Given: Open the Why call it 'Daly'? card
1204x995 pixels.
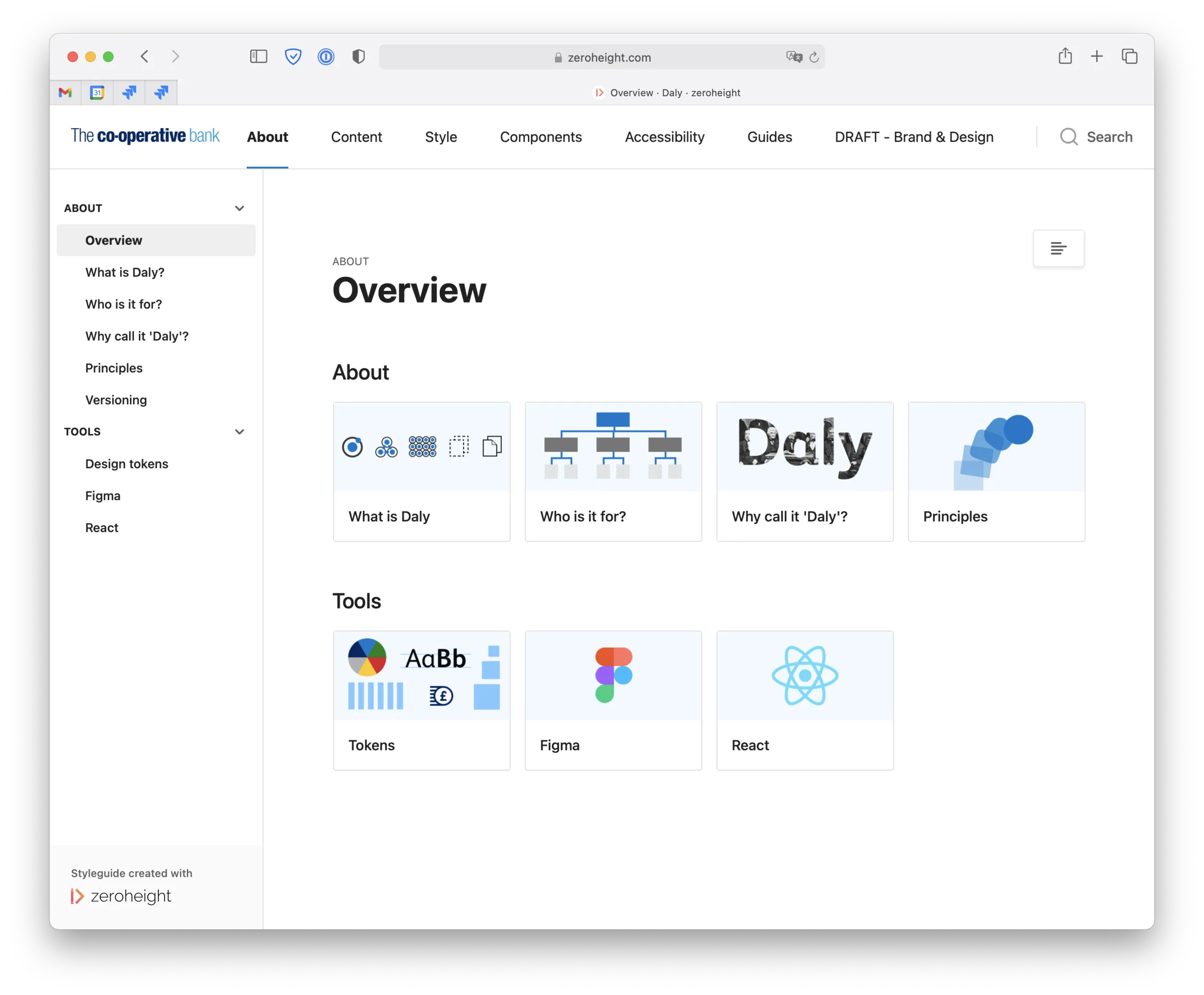Looking at the screenshot, I should click(804, 472).
